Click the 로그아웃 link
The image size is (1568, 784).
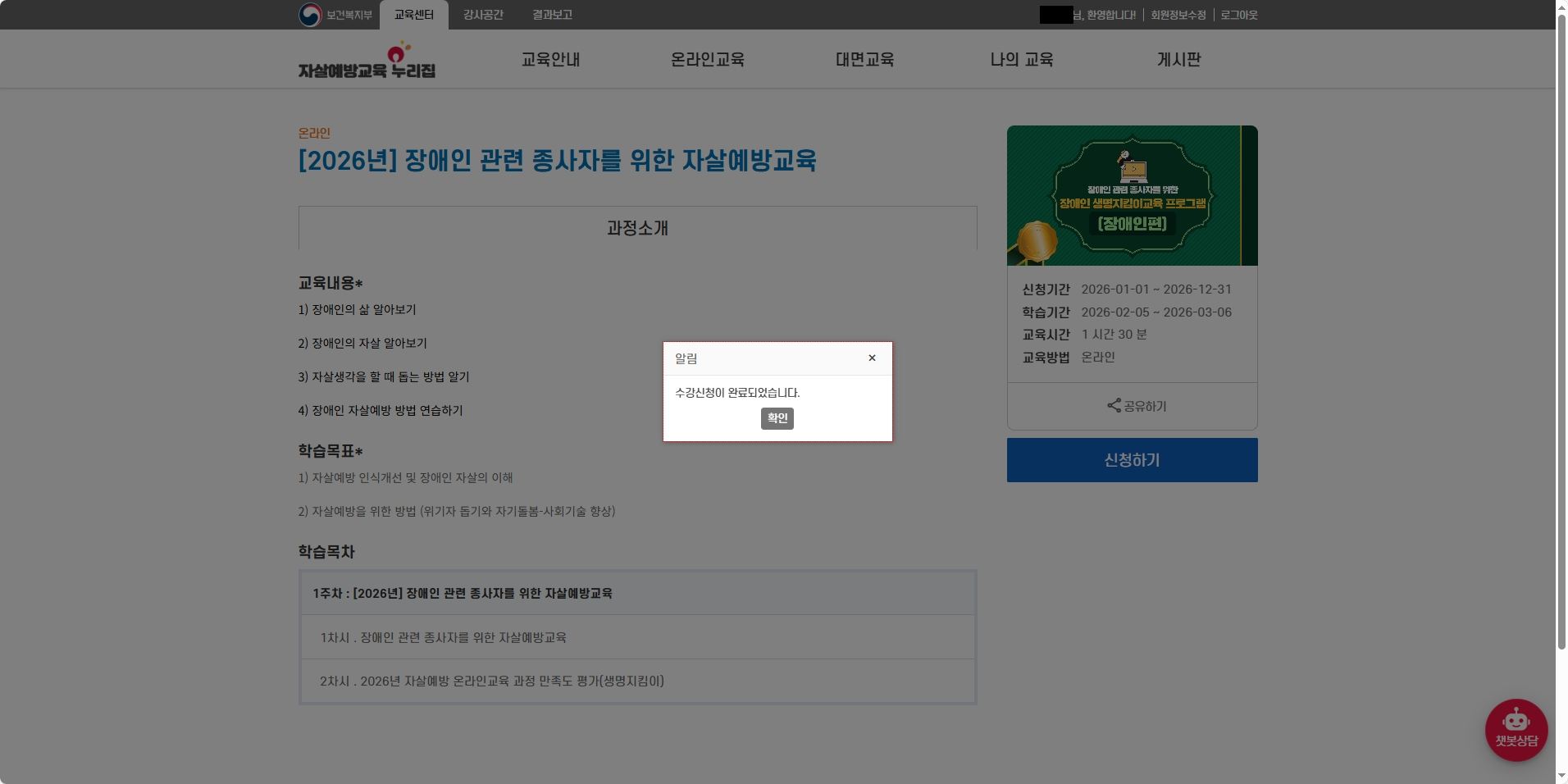[1238, 15]
